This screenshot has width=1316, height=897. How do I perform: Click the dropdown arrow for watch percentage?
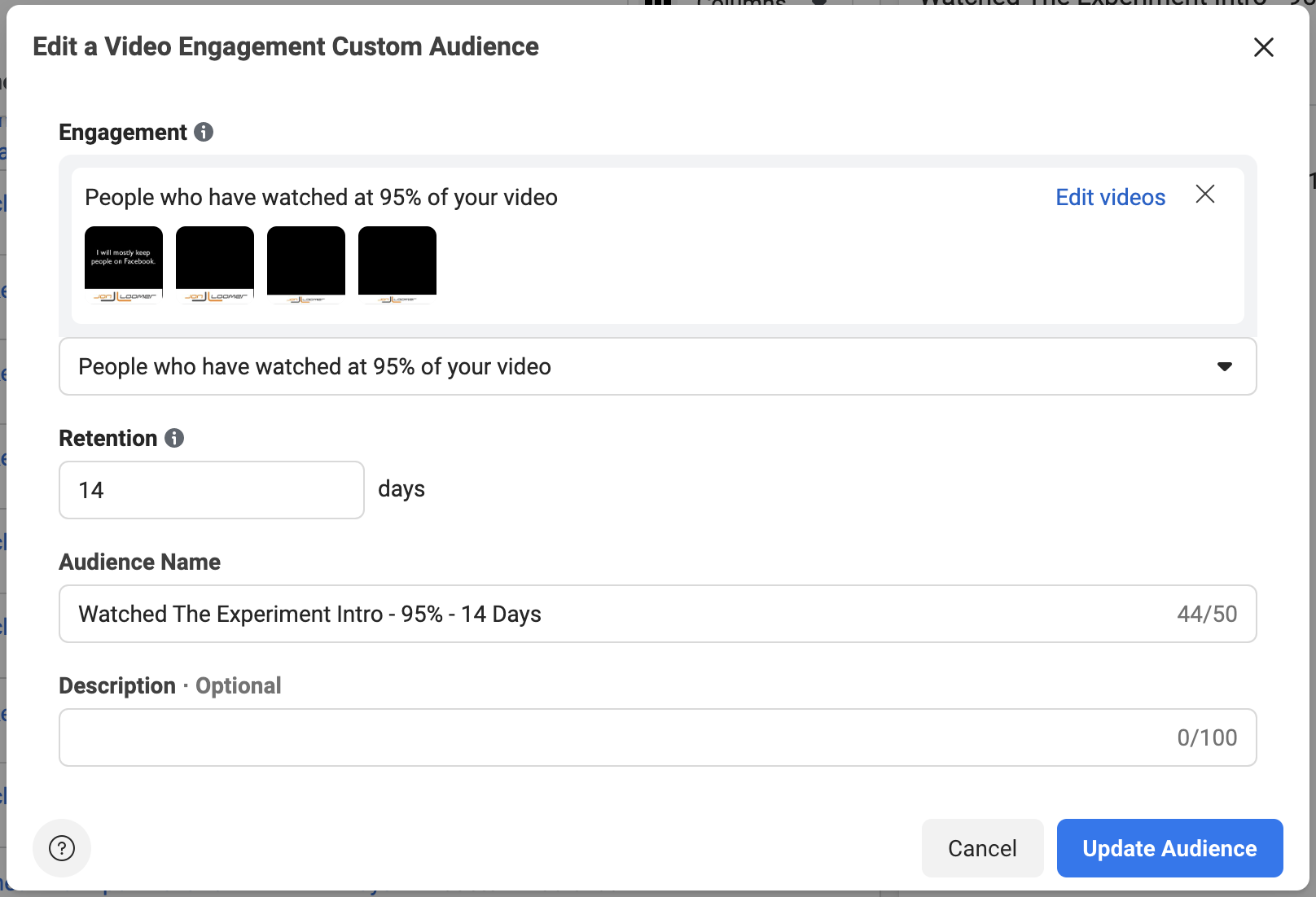pyautogui.click(x=1224, y=367)
